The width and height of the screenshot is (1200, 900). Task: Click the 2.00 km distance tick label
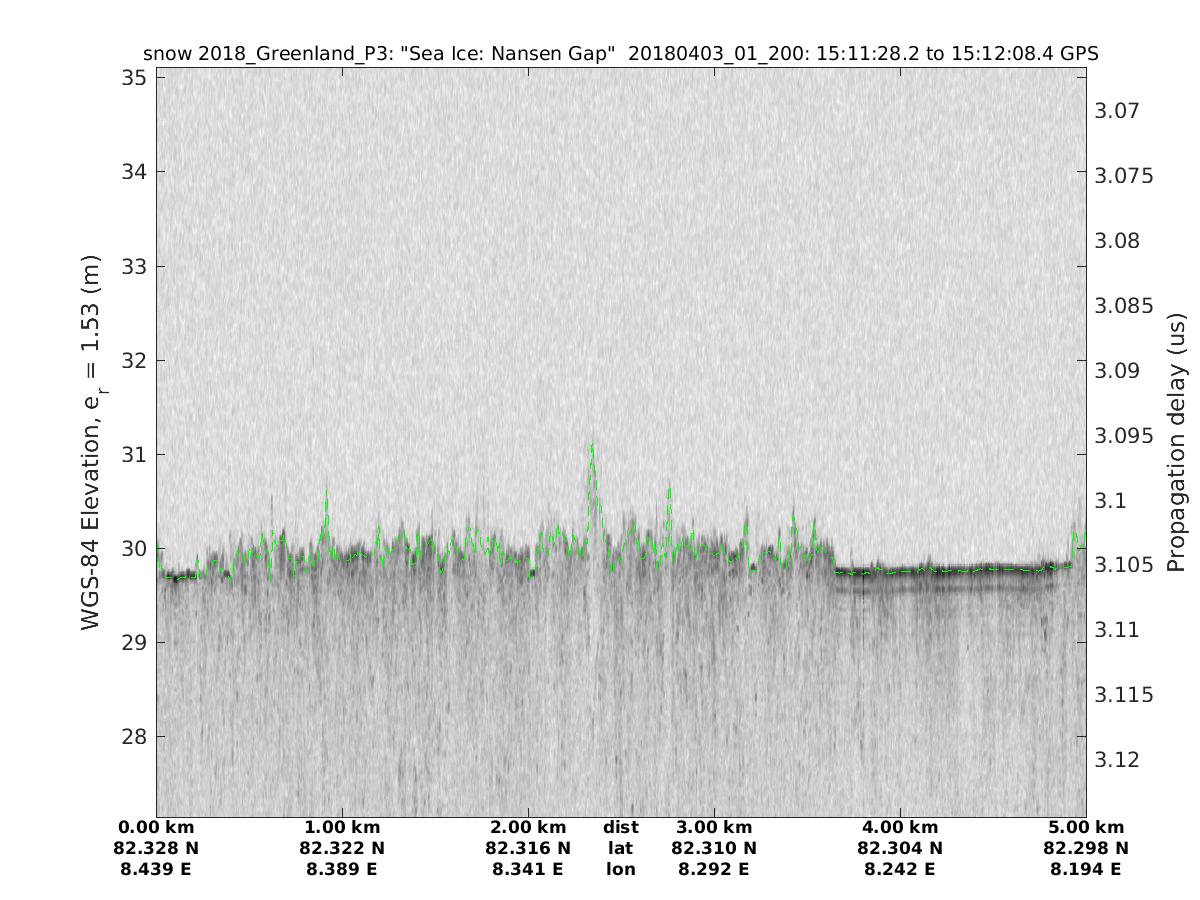528,828
